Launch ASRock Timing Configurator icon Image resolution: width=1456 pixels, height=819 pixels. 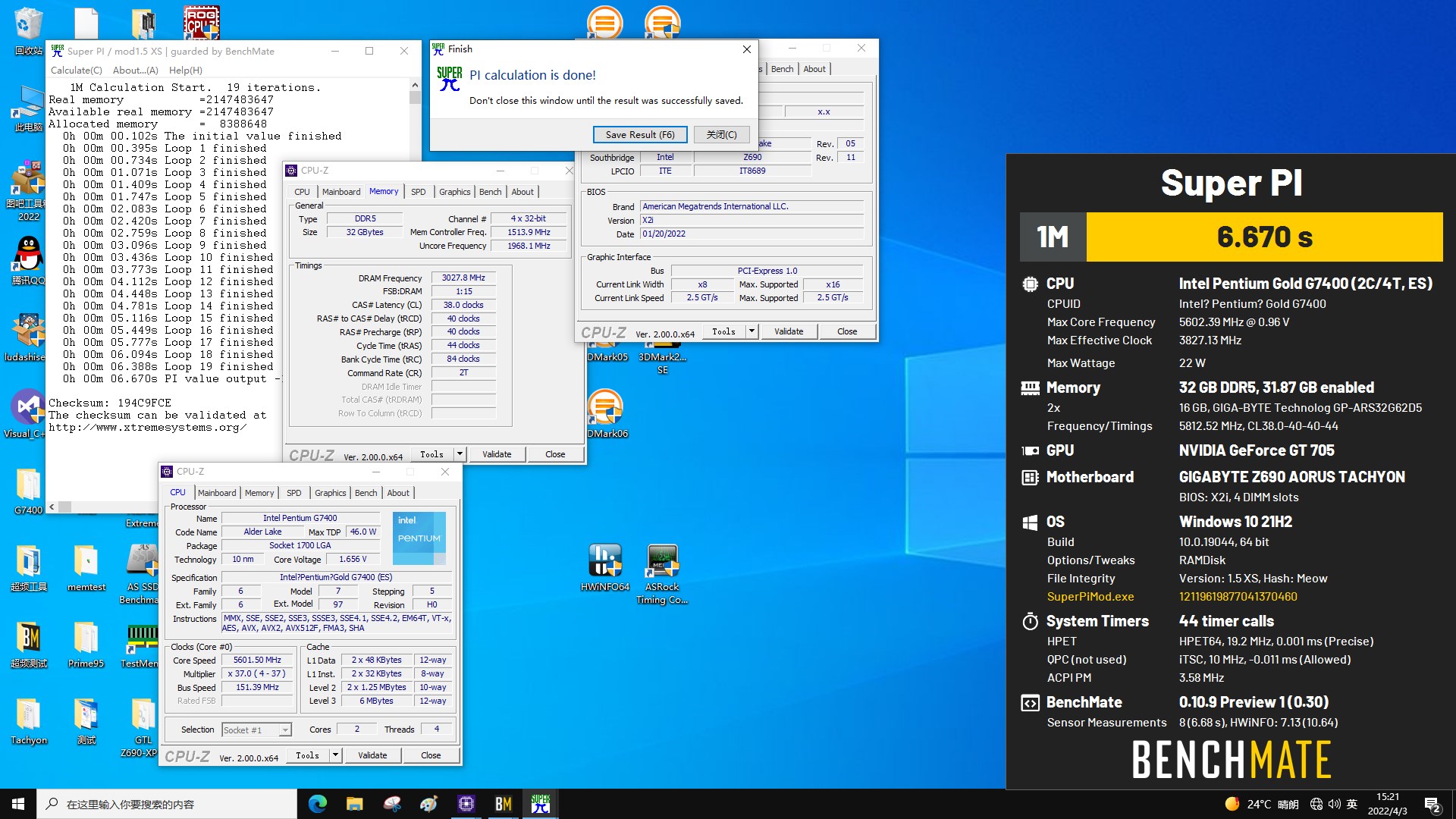pyautogui.click(x=662, y=573)
